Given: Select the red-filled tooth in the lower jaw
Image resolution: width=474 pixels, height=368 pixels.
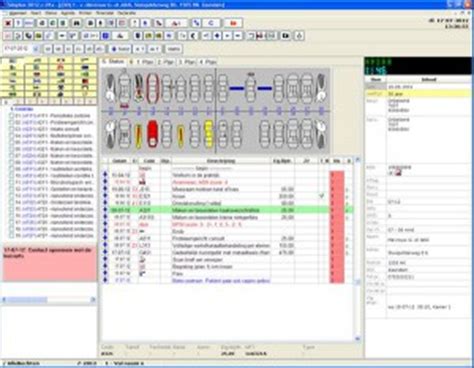Looking at the screenshot, I should point(152,134).
